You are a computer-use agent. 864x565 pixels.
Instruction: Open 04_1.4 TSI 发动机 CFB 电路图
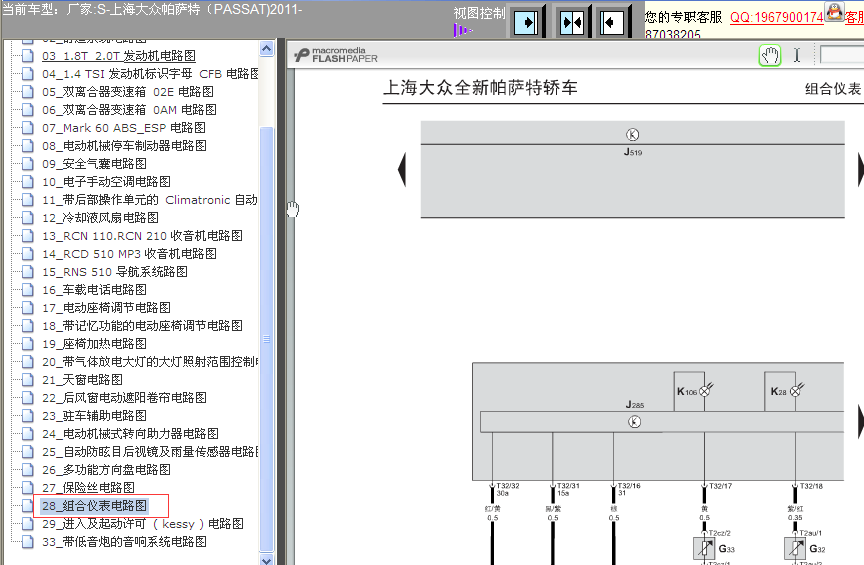[150, 74]
